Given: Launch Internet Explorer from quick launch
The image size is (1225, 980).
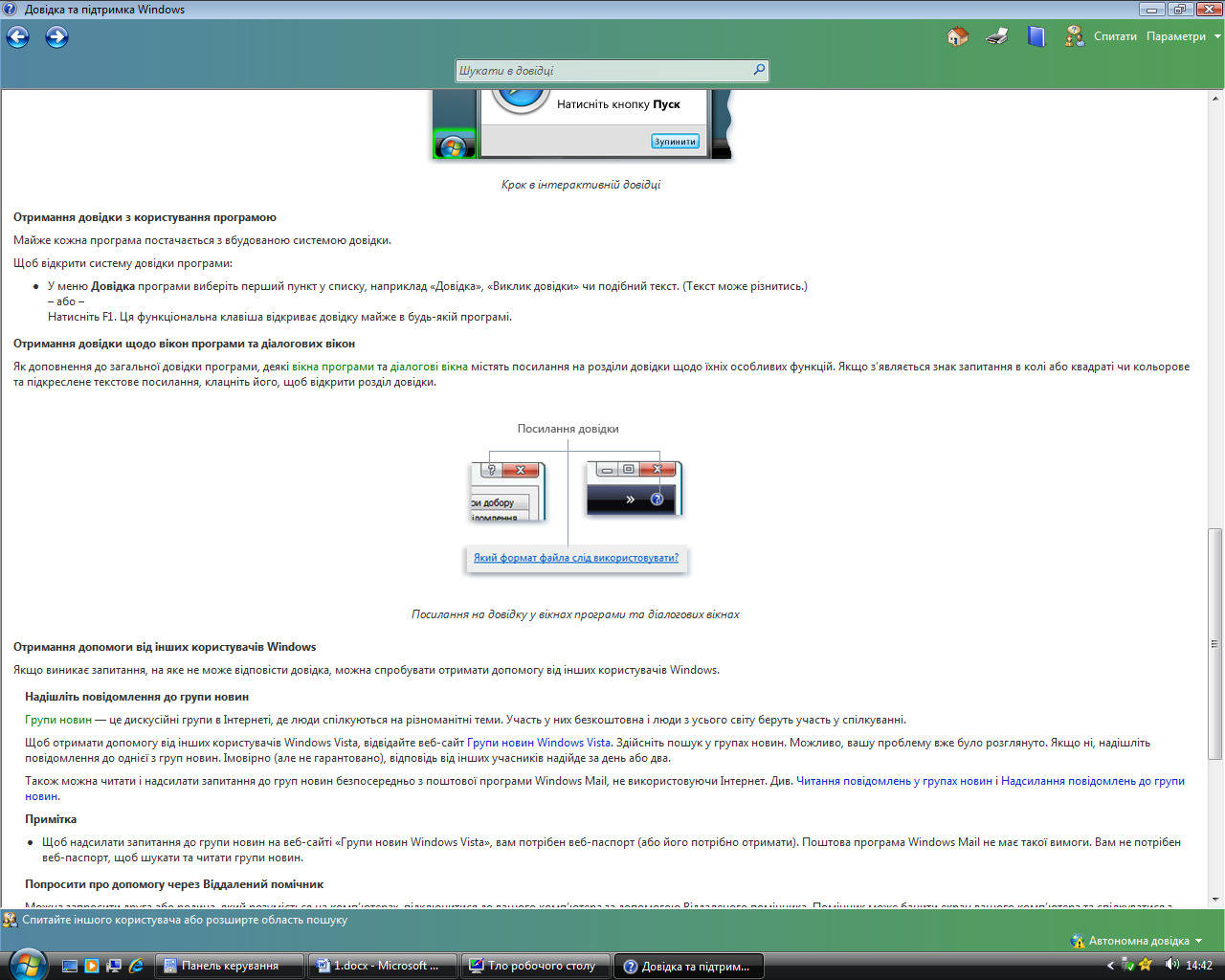Looking at the screenshot, I should (136, 966).
